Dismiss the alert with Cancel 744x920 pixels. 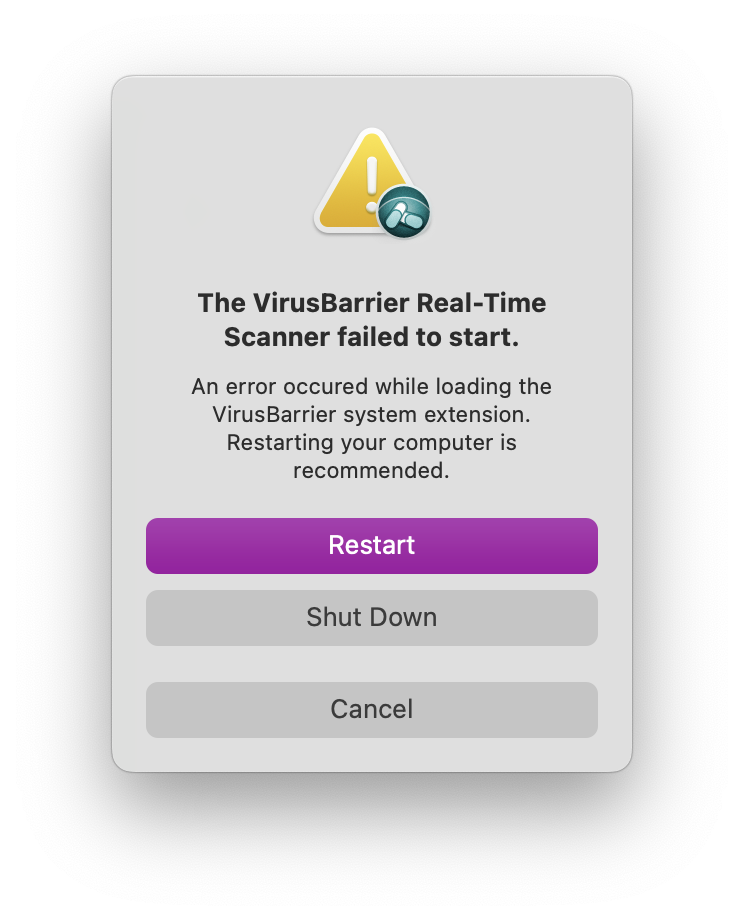pos(371,709)
